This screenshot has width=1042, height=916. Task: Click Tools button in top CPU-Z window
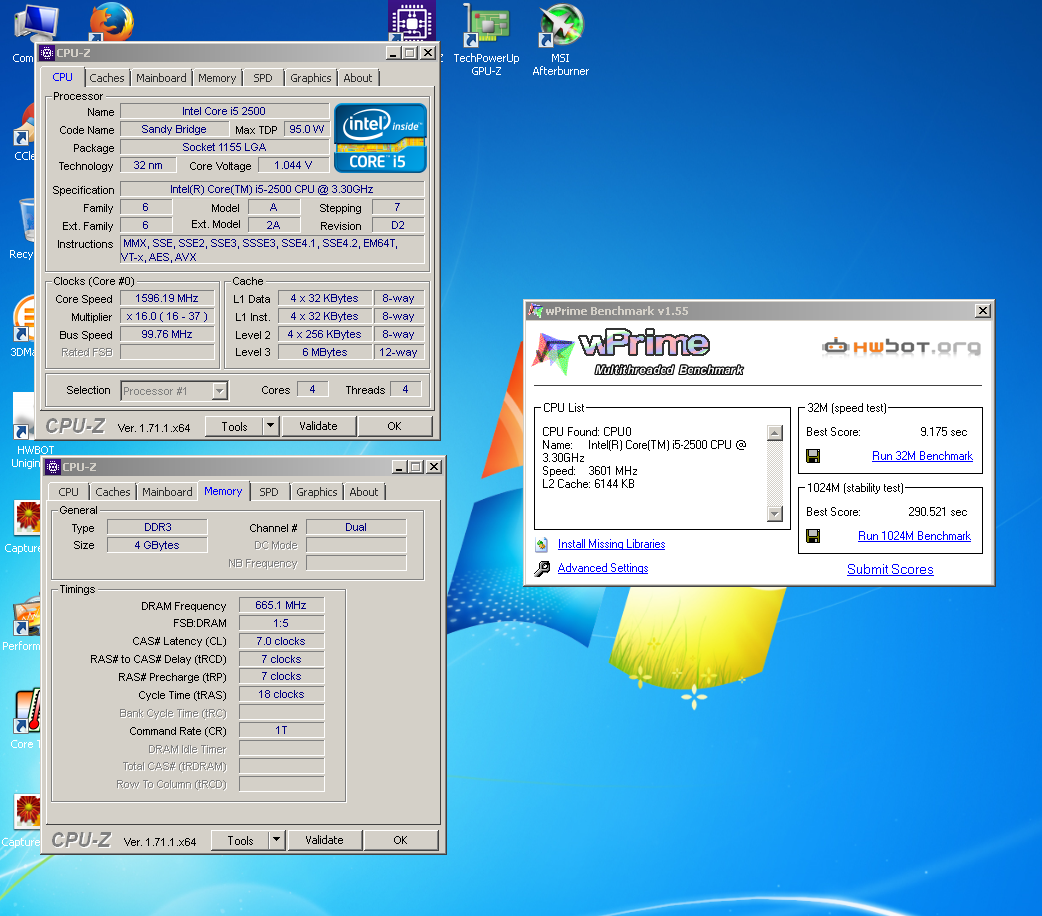[234, 426]
